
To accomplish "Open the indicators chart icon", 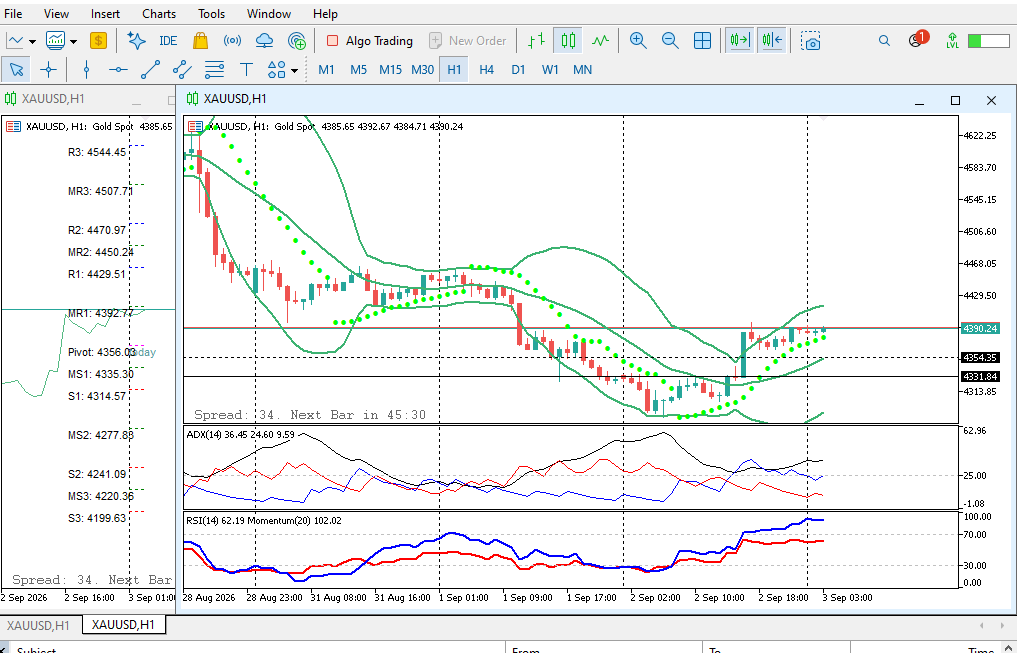I will pyautogui.click(x=56, y=41).
